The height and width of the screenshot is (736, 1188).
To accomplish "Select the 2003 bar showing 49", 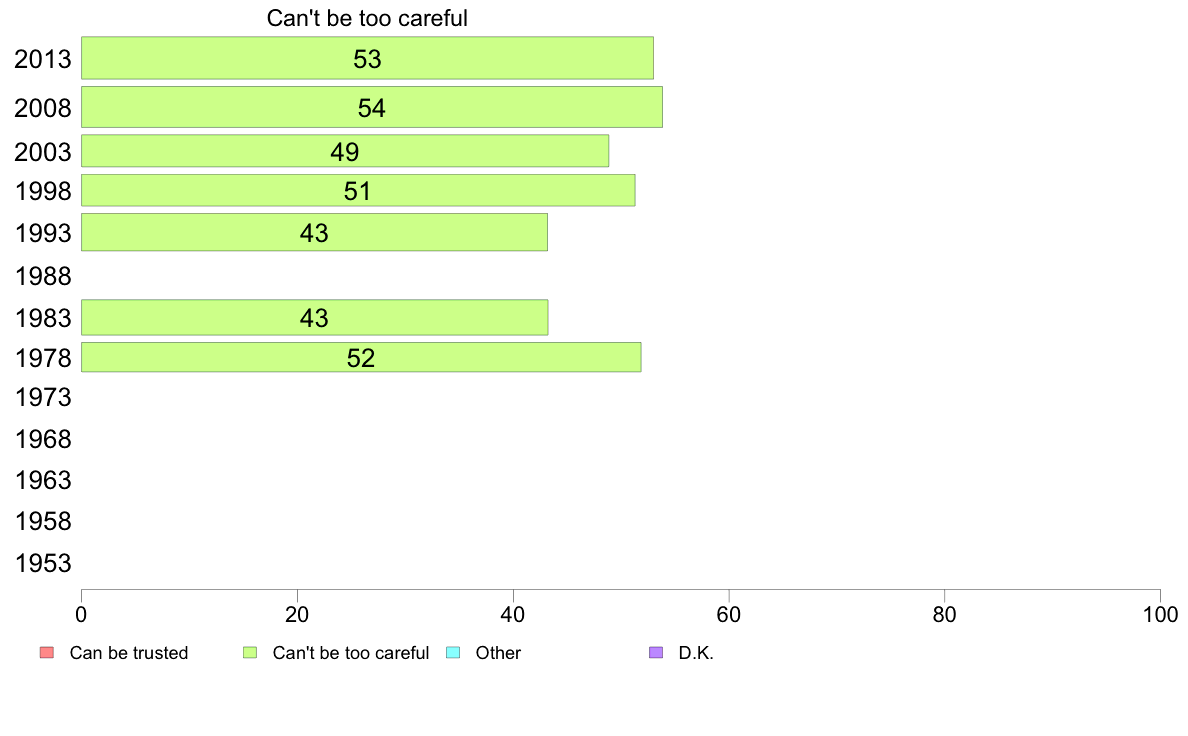I will tap(345, 151).
